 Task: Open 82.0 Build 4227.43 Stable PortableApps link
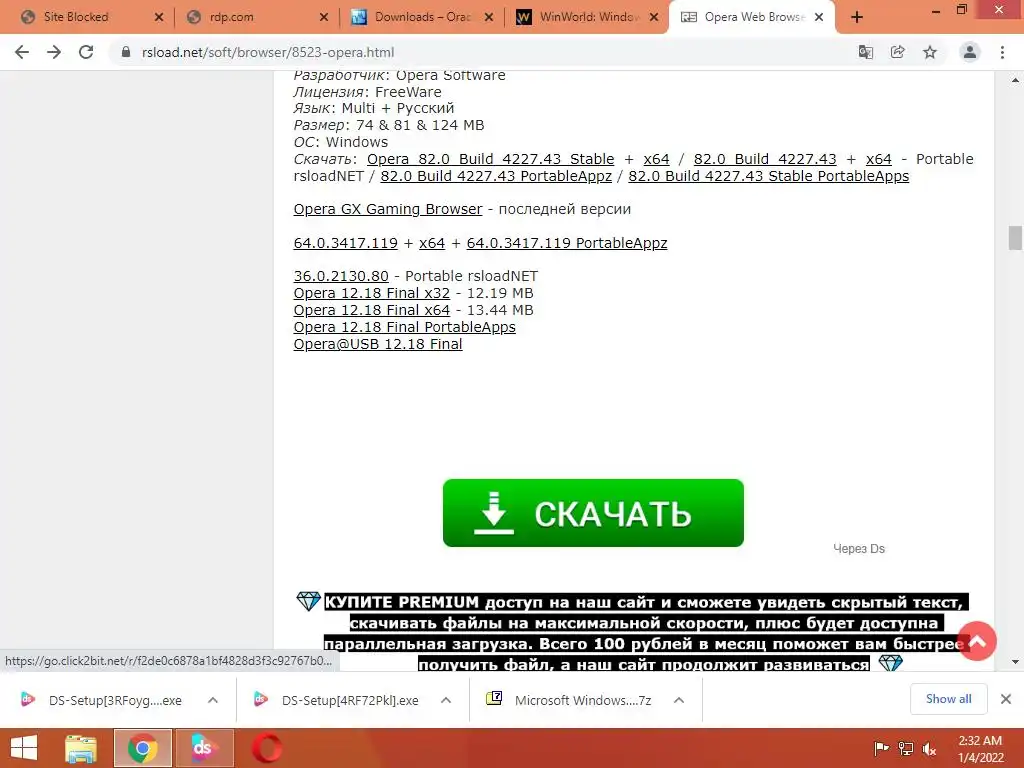[x=769, y=176]
